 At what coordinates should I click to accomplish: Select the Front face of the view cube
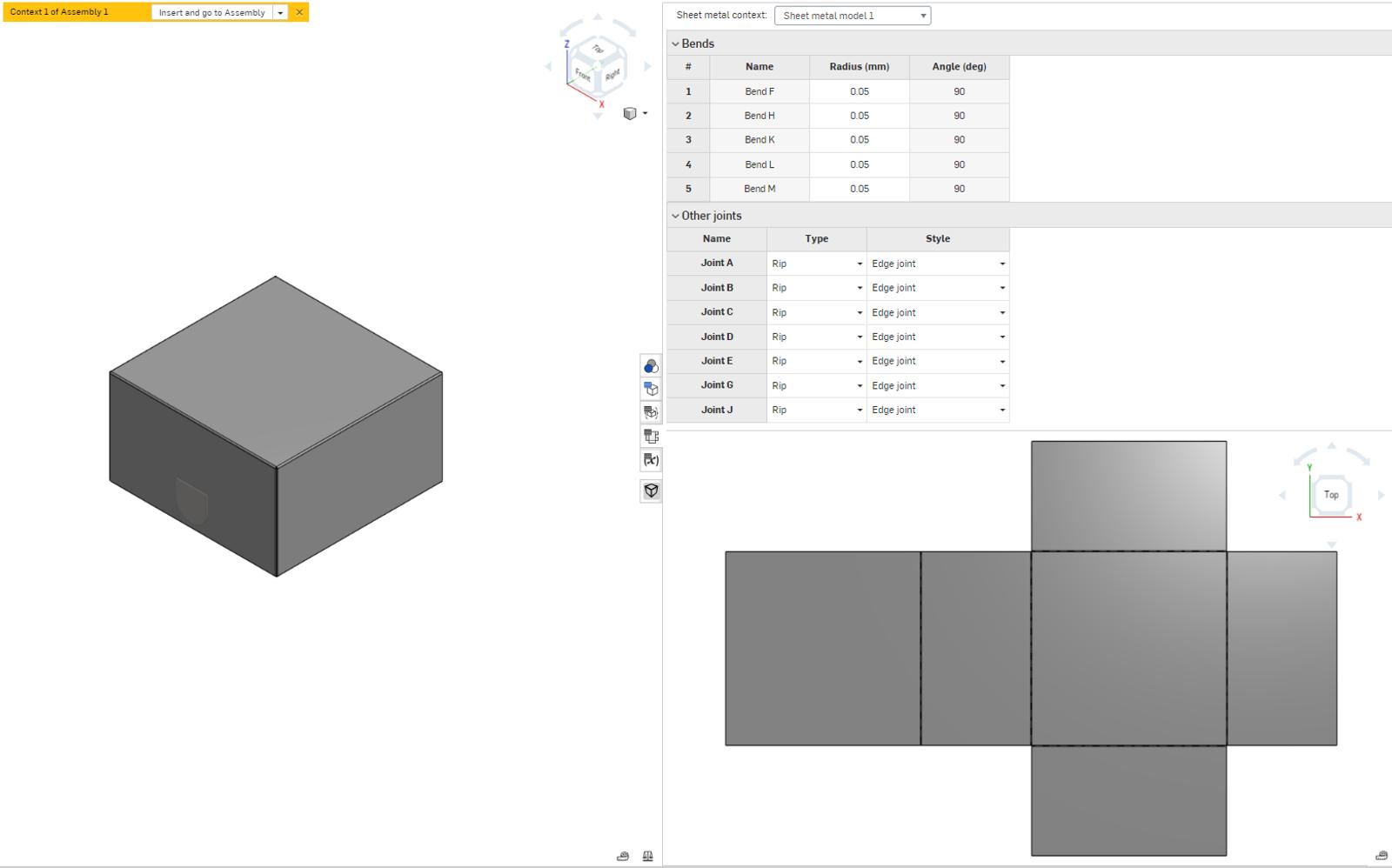583,76
